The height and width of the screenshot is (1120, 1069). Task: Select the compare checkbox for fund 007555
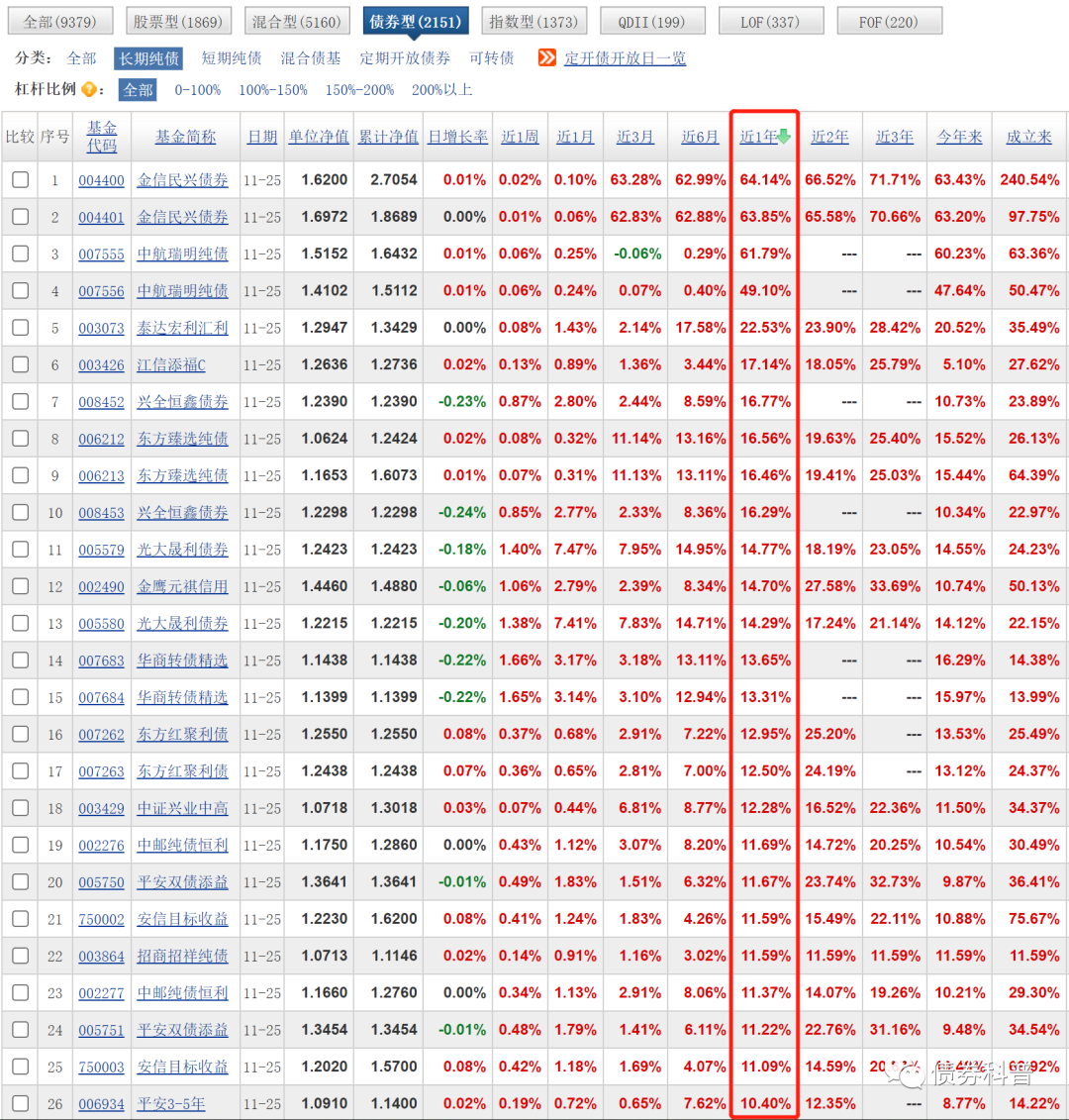pyautogui.click(x=20, y=255)
